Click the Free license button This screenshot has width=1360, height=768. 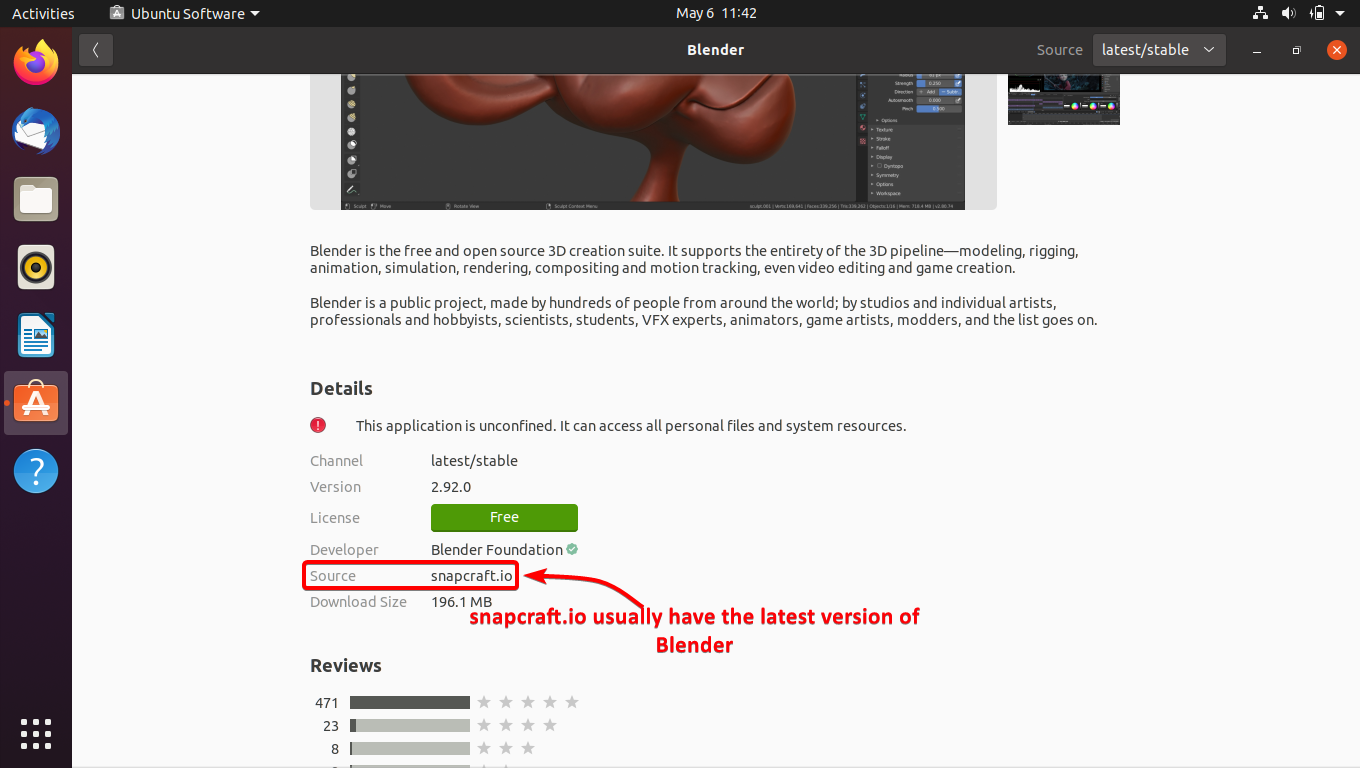(x=504, y=517)
